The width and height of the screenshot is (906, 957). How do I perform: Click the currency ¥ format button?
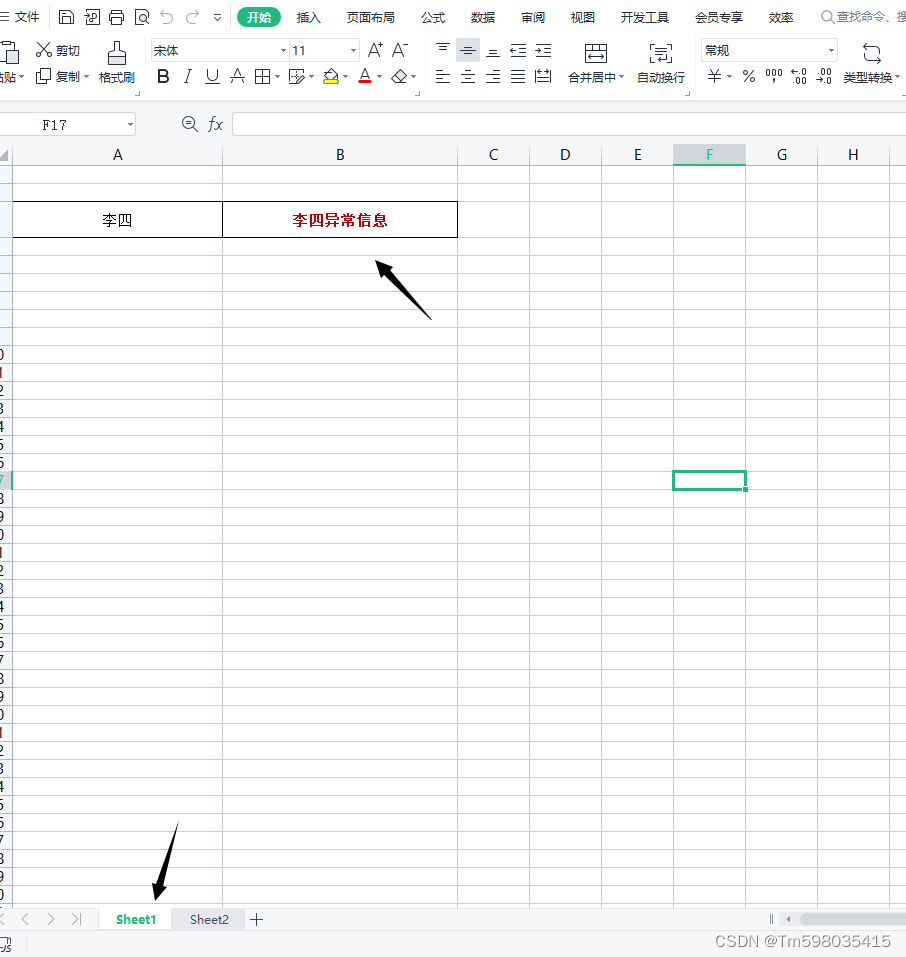[714, 76]
